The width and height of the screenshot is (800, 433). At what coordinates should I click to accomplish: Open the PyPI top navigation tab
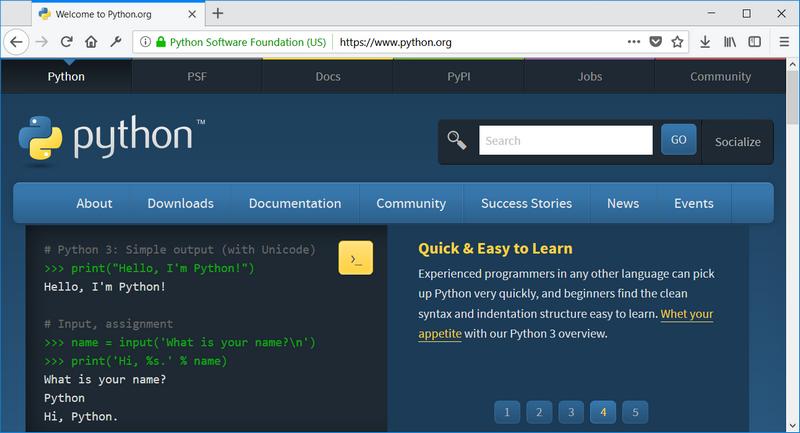point(459,77)
